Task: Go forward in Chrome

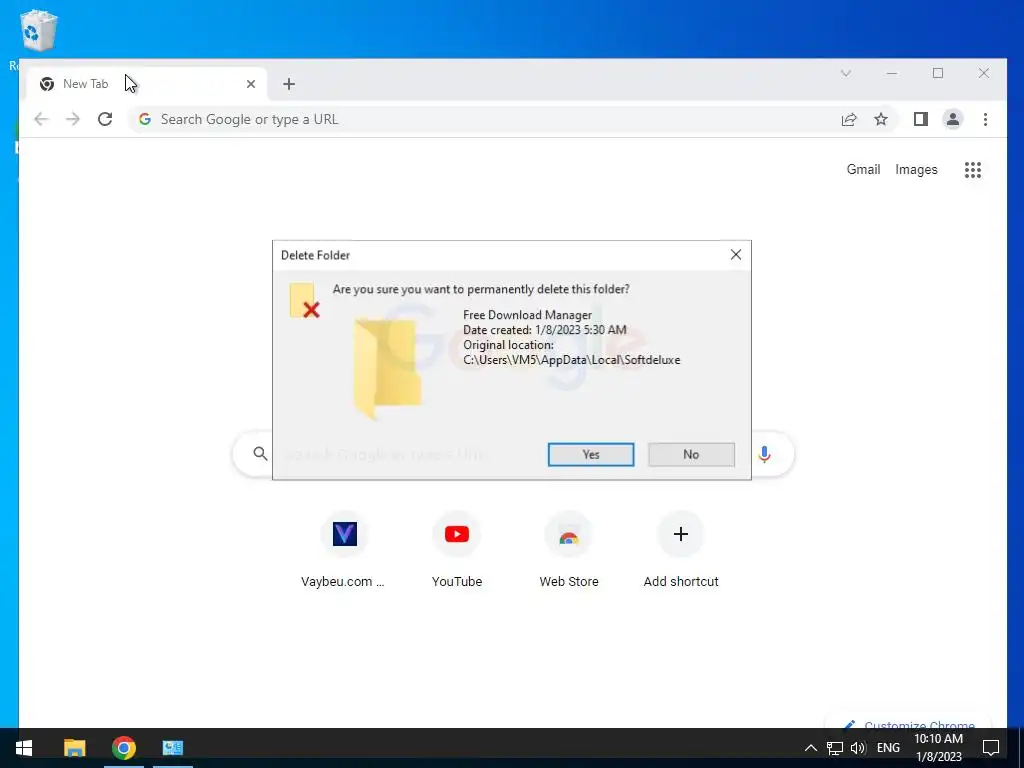Action: pyautogui.click(x=72, y=119)
